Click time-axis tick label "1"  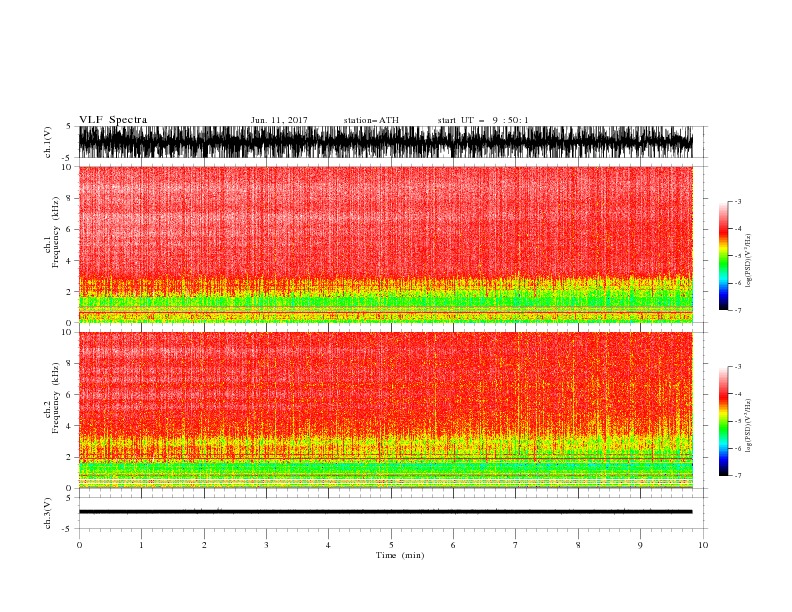[141, 545]
